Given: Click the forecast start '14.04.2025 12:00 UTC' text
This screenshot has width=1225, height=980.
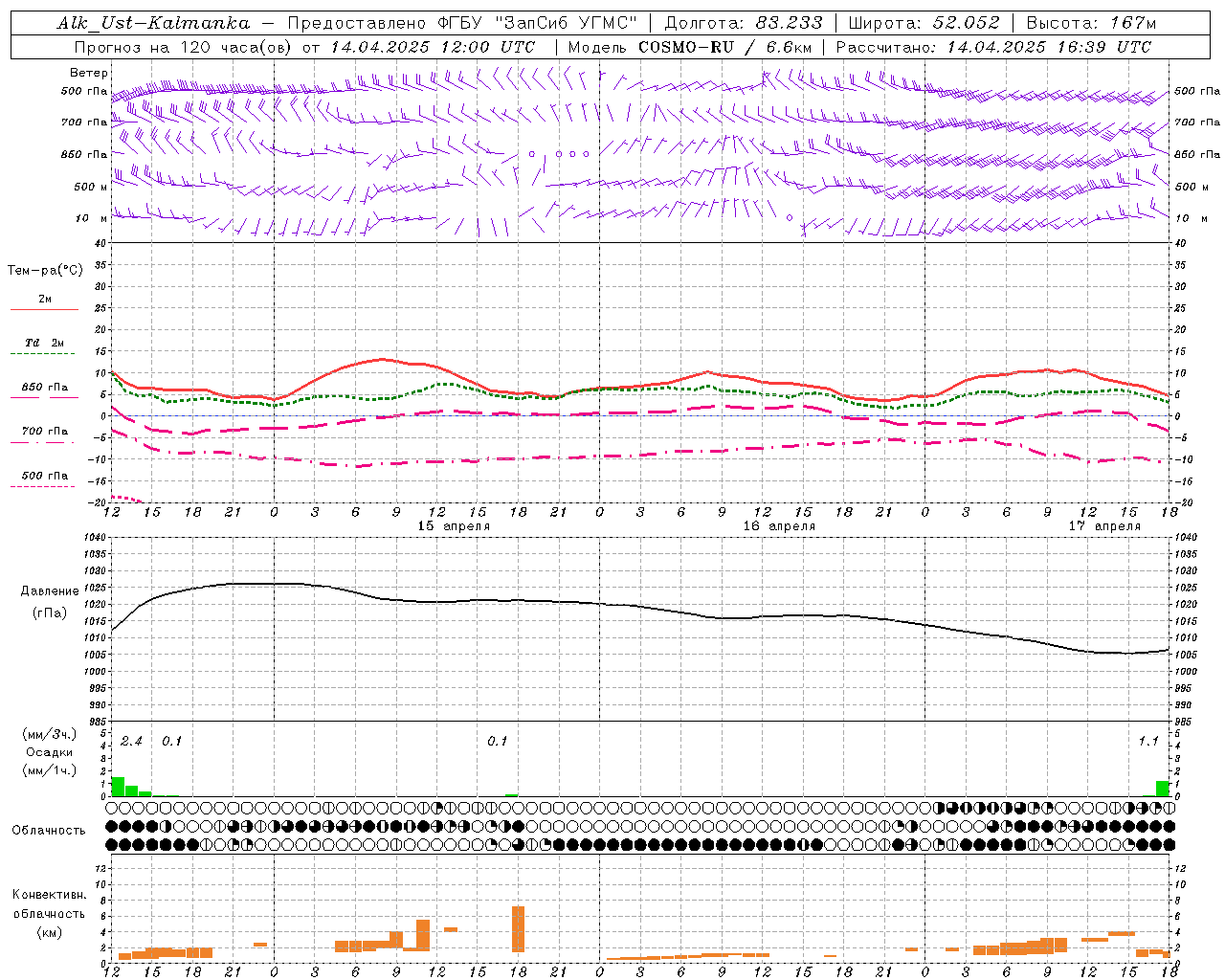Looking at the screenshot, I should tap(433, 47).
